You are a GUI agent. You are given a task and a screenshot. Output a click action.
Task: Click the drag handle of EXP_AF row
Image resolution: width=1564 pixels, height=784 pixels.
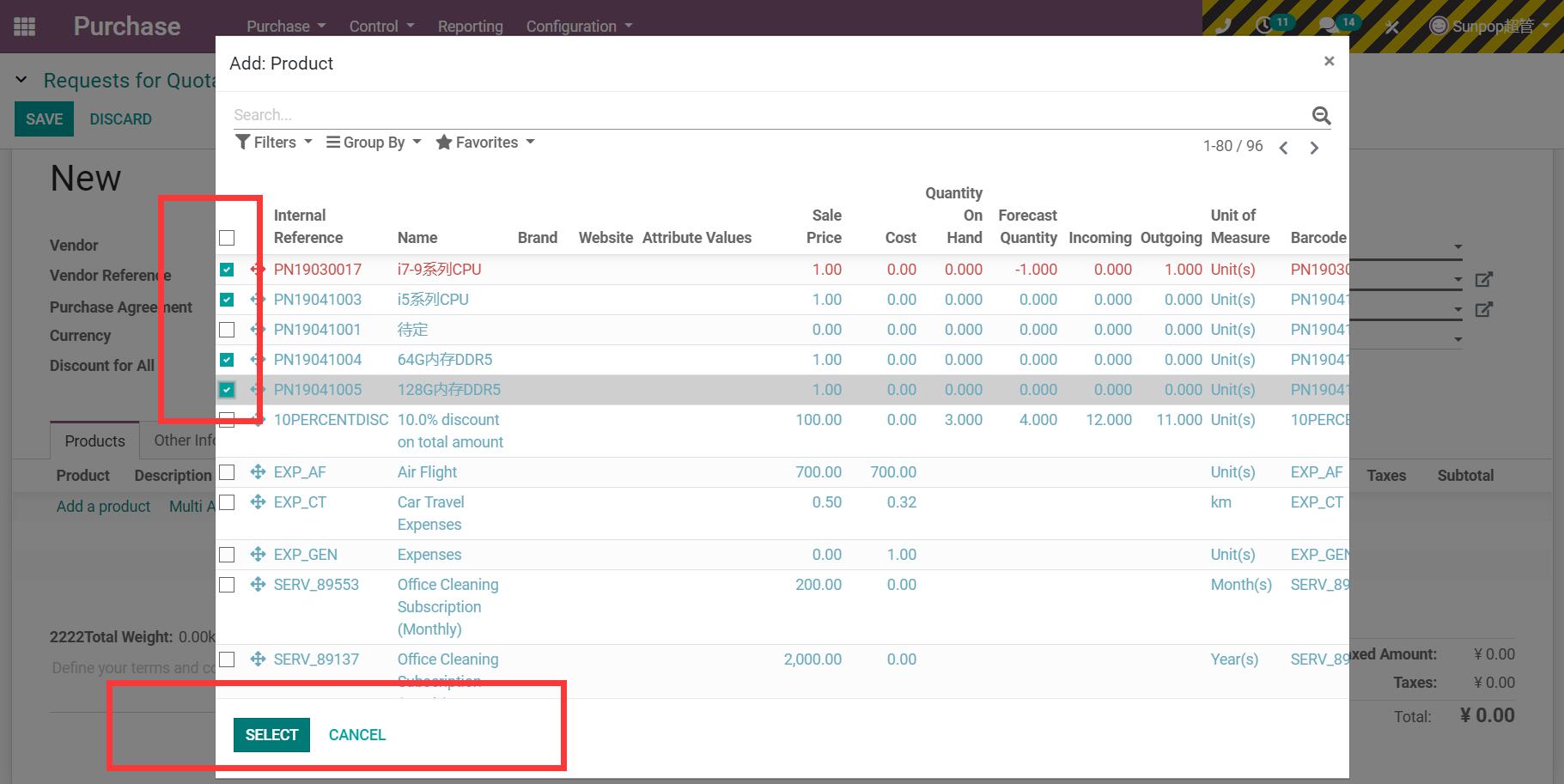pos(258,471)
